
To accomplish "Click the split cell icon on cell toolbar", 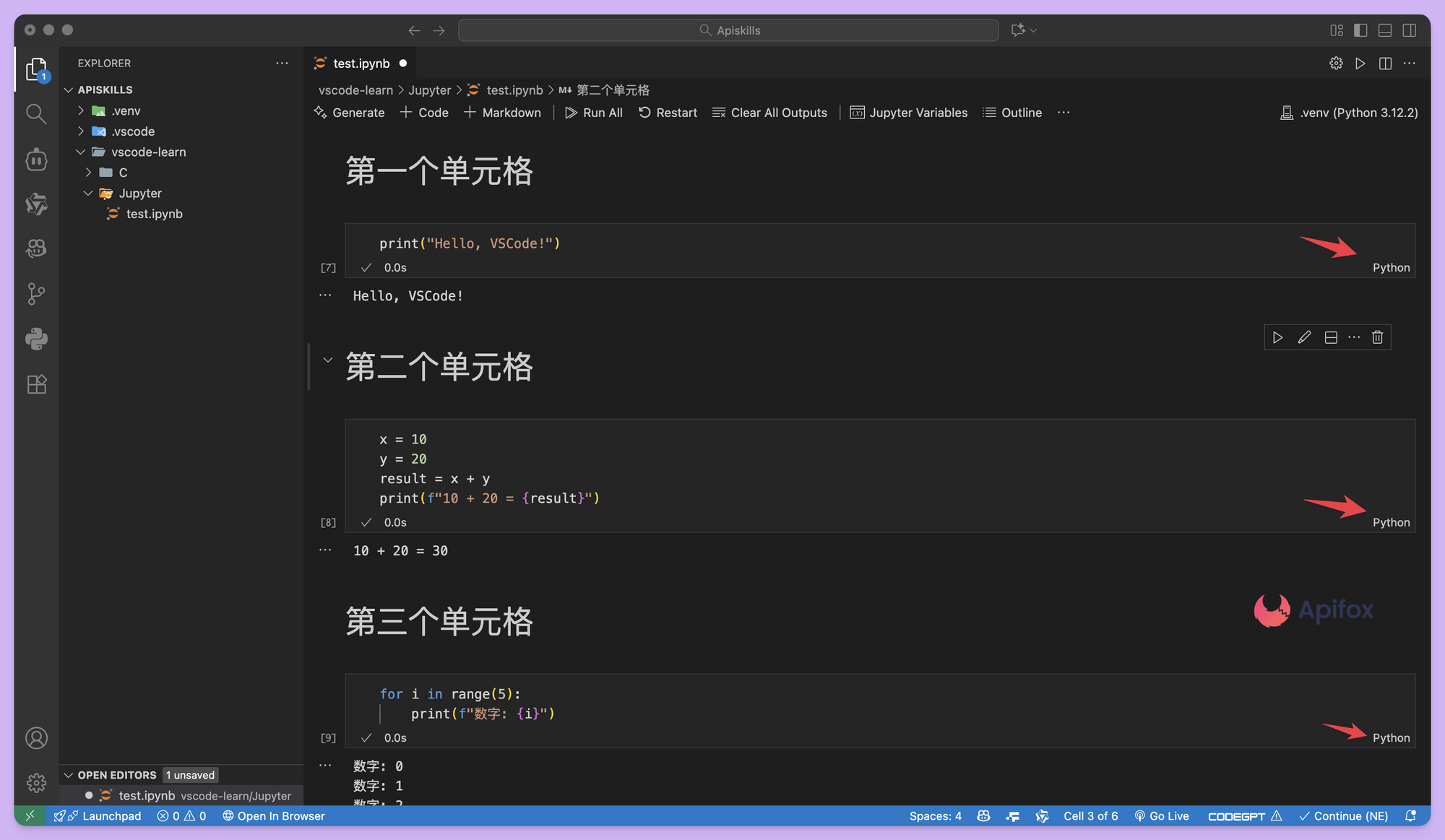I will [1331, 337].
